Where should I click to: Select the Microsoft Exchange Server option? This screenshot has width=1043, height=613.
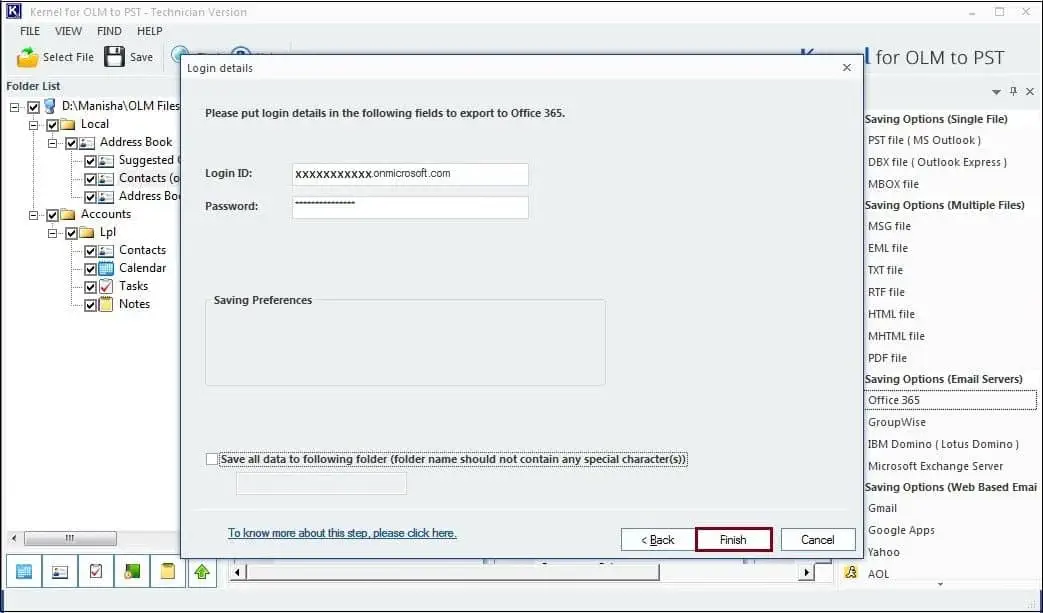point(935,466)
